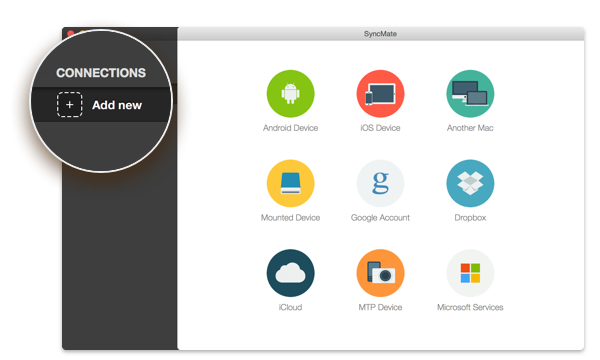Image resolution: width=600 pixels, height=360 pixels.
Task: Connect Dropbox via its icon
Action: point(470,184)
